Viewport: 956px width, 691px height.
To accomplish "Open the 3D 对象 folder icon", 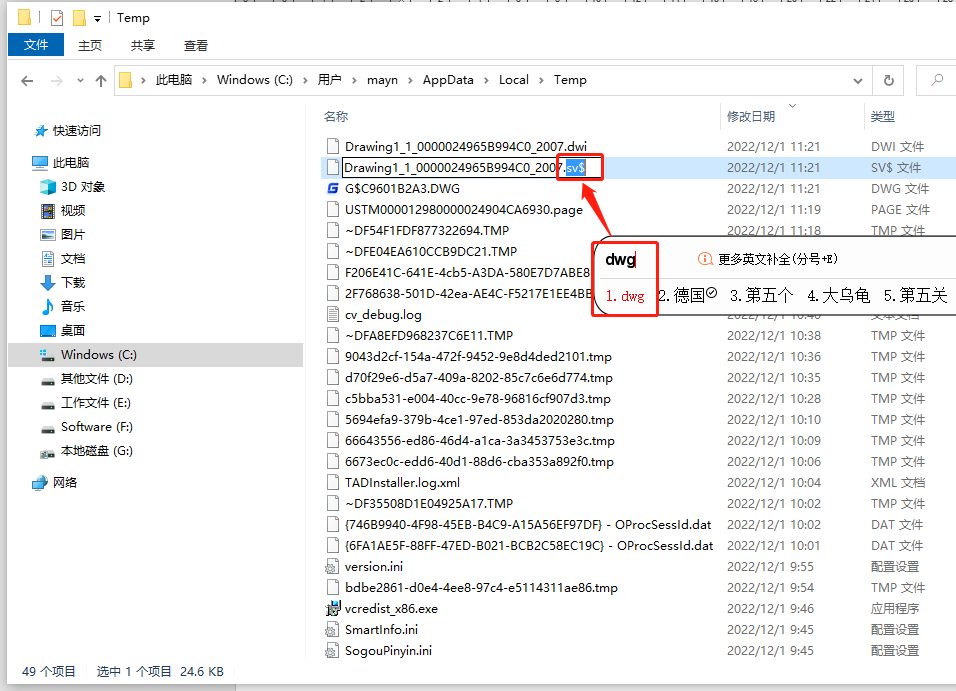I will 47,187.
